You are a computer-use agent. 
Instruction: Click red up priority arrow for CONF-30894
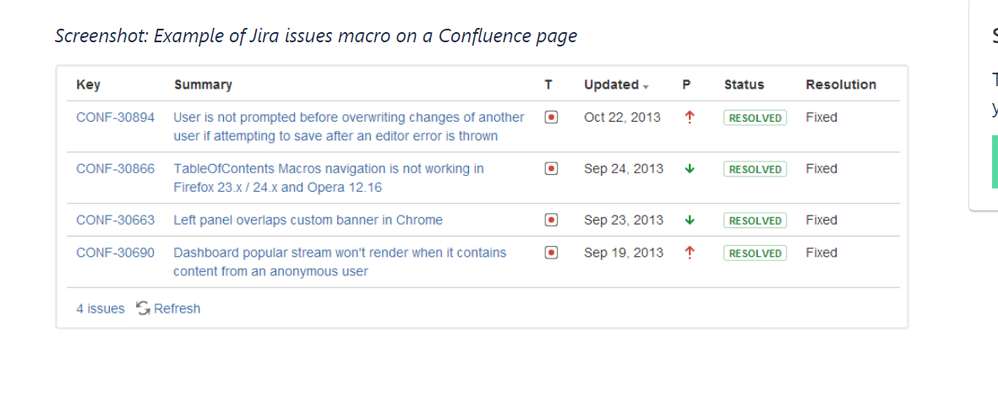pos(689,117)
